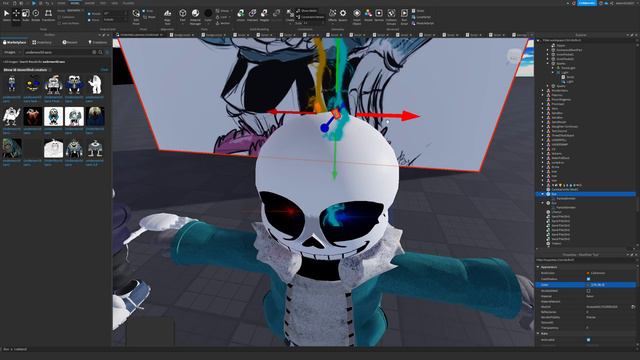Click the Color property swatch in Properties
The width and height of the screenshot is (640, 360).
[x=588, y=284]
